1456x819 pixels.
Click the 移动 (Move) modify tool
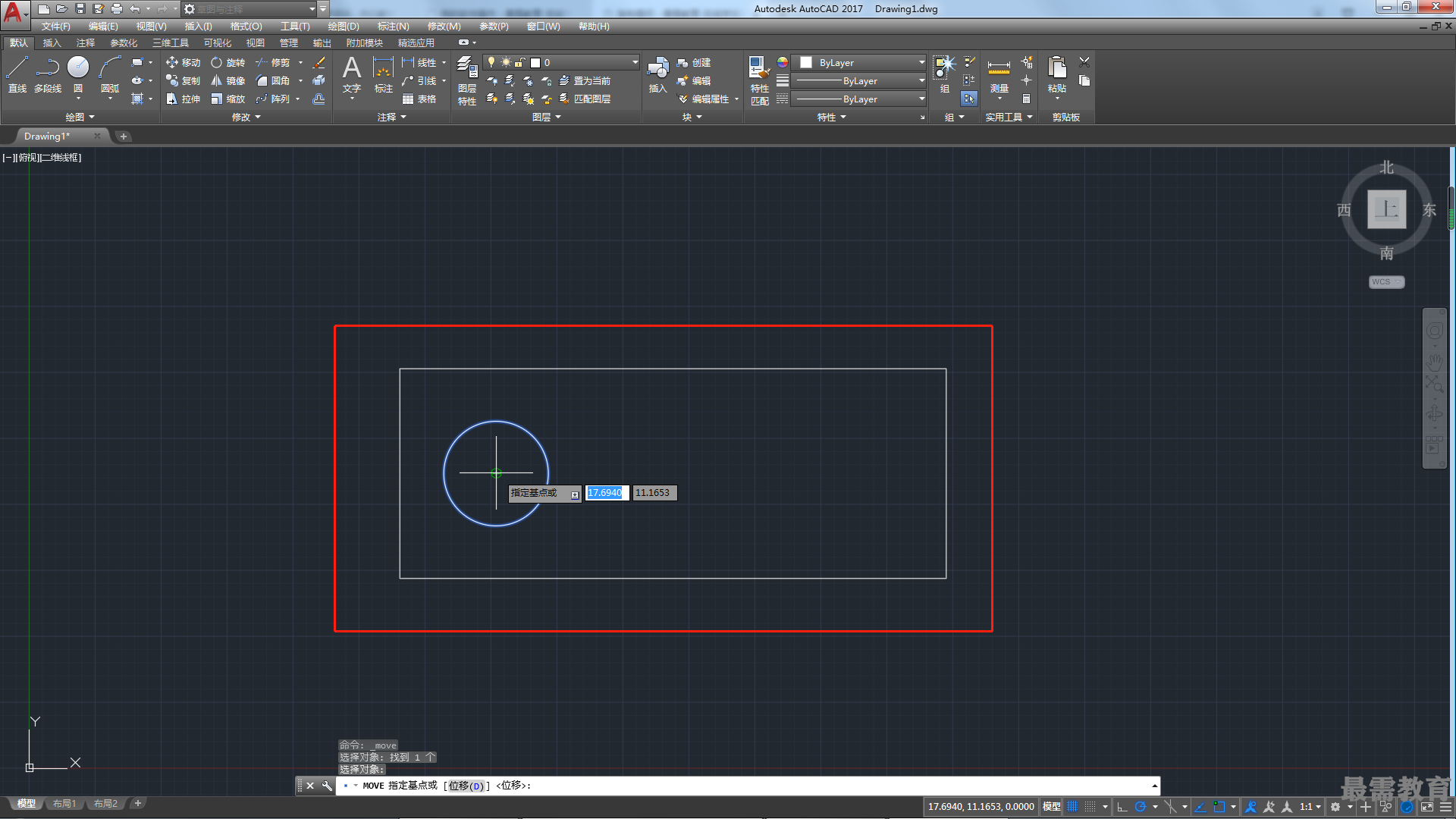coord(183,62)
